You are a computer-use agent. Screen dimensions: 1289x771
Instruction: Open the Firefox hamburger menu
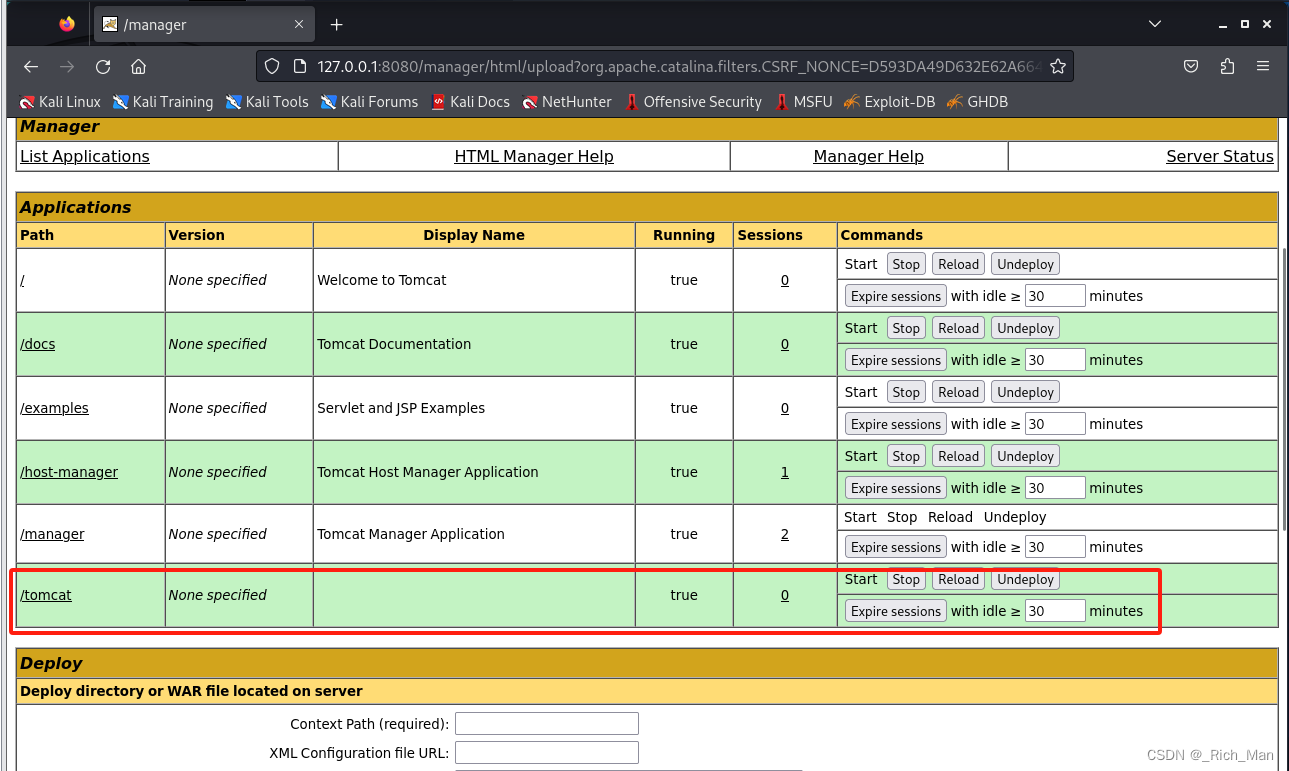point(1263,66)
